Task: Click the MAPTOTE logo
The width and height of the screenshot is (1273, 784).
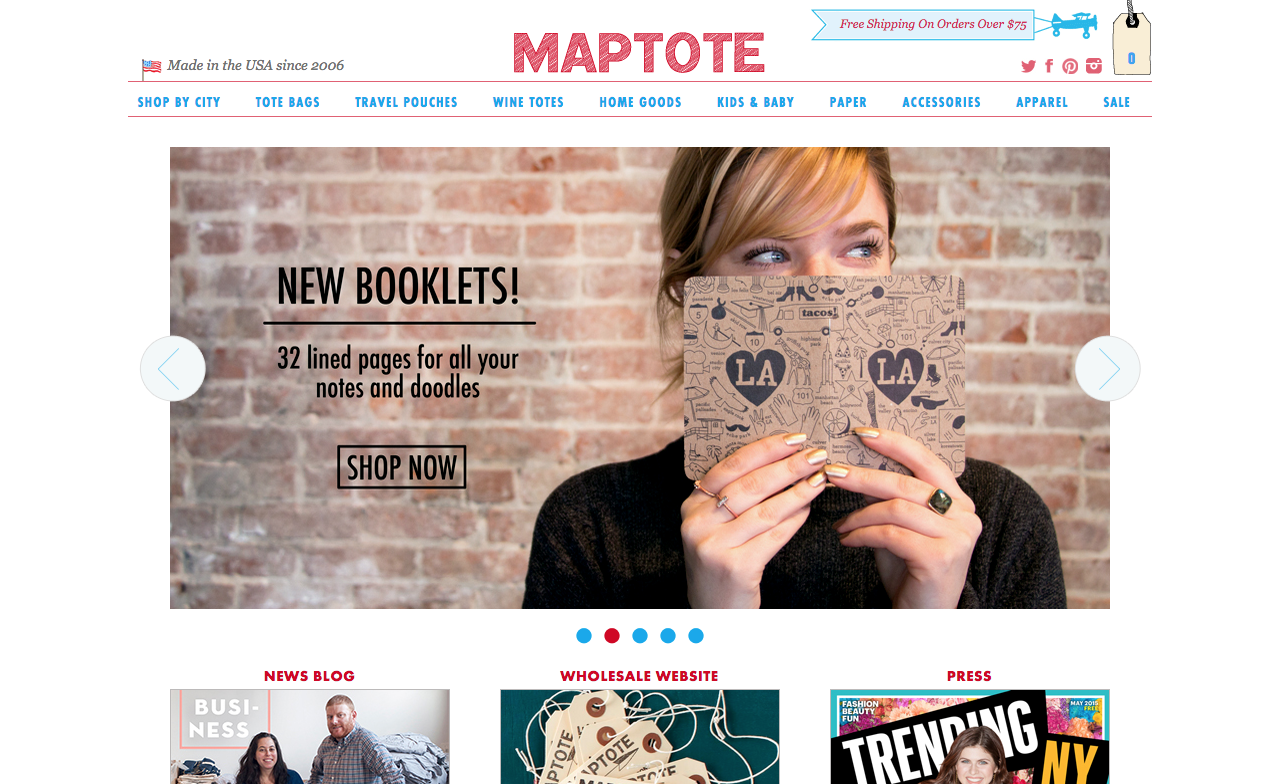Action: tap(639, 53)
